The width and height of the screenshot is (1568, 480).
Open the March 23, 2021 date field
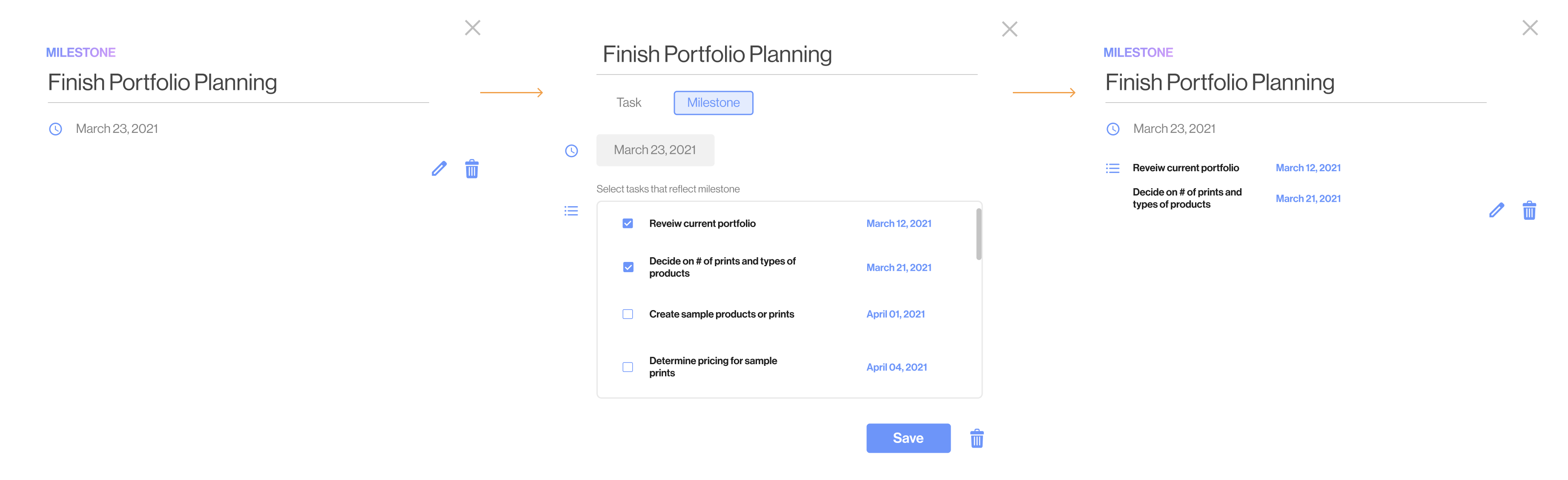(655, 150)
